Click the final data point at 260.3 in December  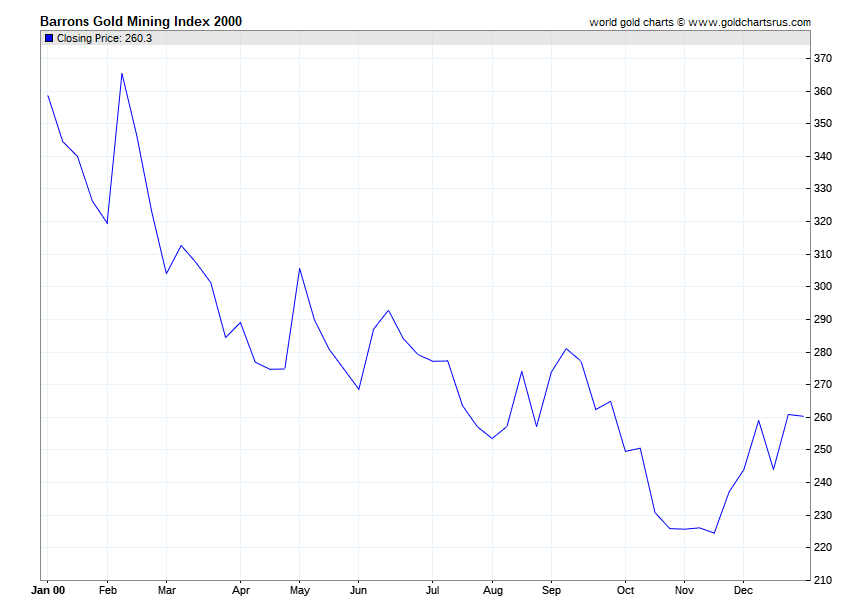pos(803,416)
